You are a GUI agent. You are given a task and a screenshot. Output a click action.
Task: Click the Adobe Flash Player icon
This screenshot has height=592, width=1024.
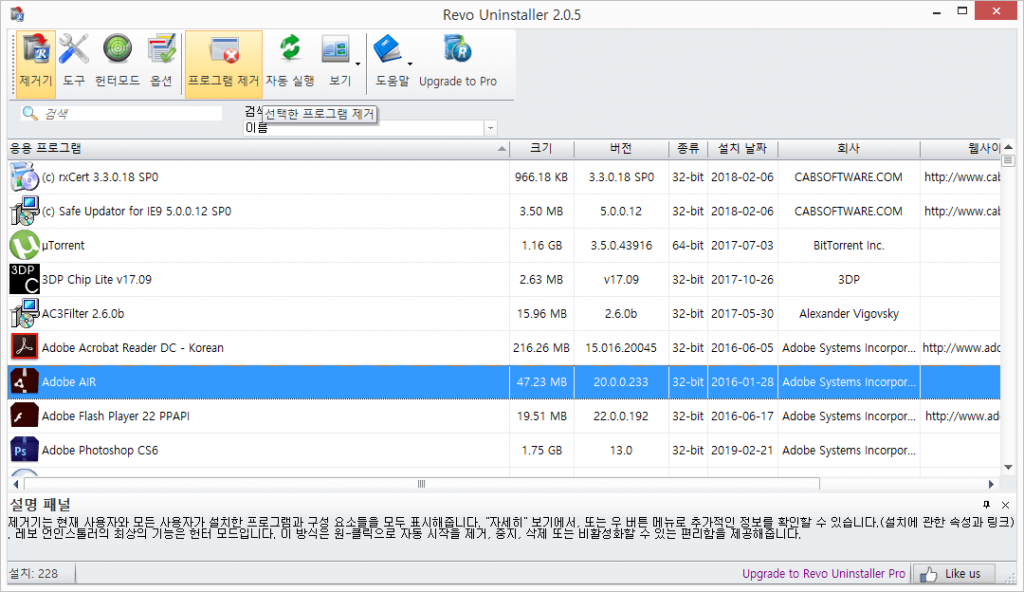click(24, 416)
